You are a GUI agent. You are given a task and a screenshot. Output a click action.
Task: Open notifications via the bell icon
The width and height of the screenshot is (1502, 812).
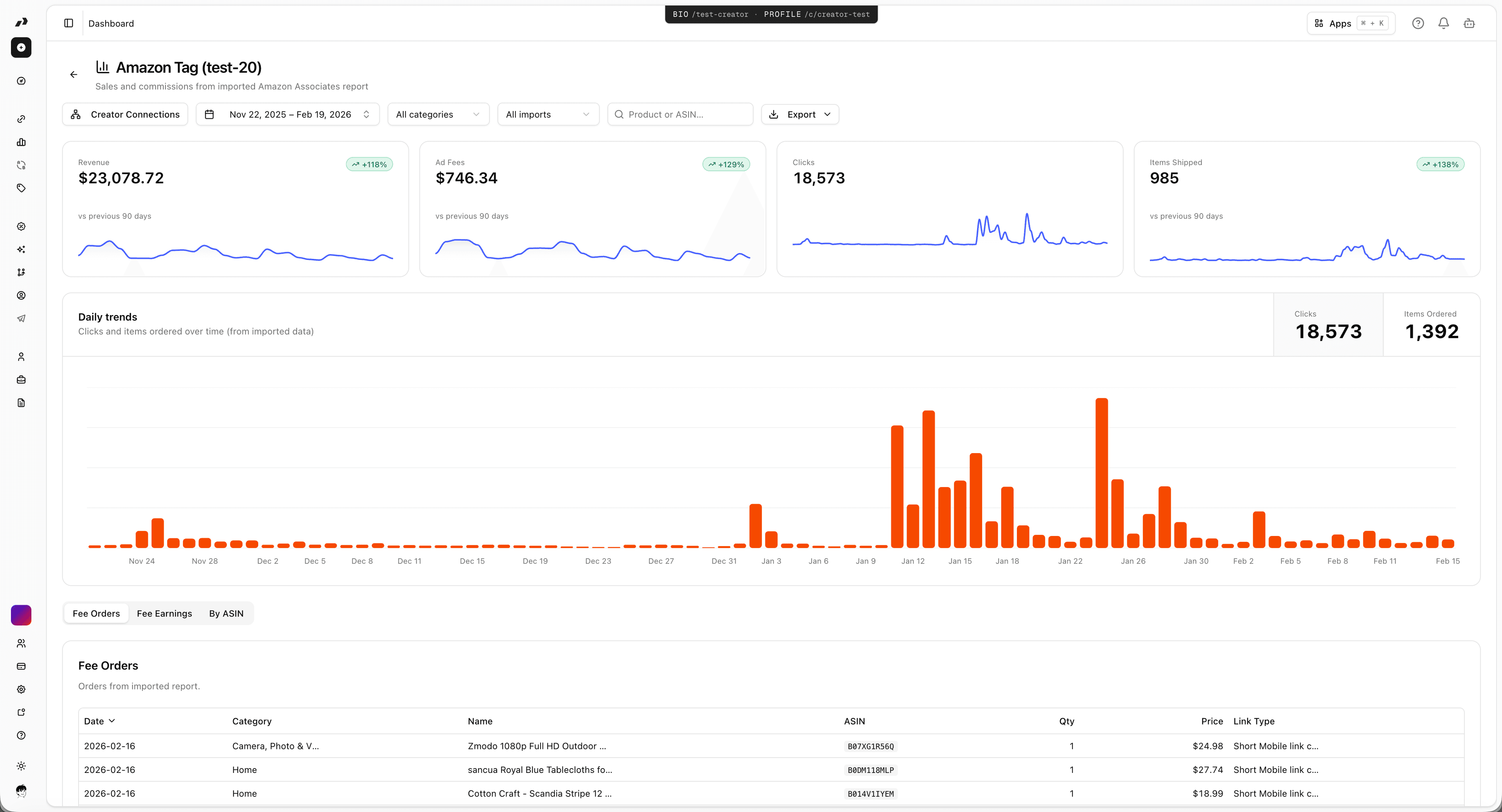click(x=1444, y=23)
